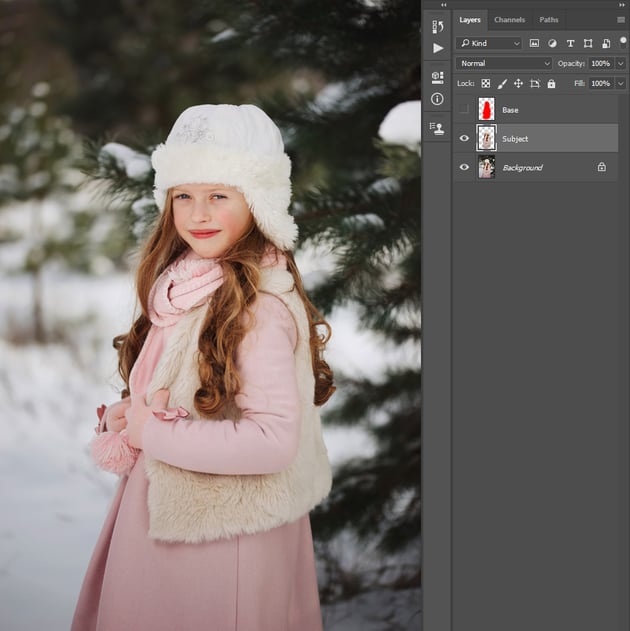The image size is (630, 631).
Task: Hide the Background layer
Action: 464,167
